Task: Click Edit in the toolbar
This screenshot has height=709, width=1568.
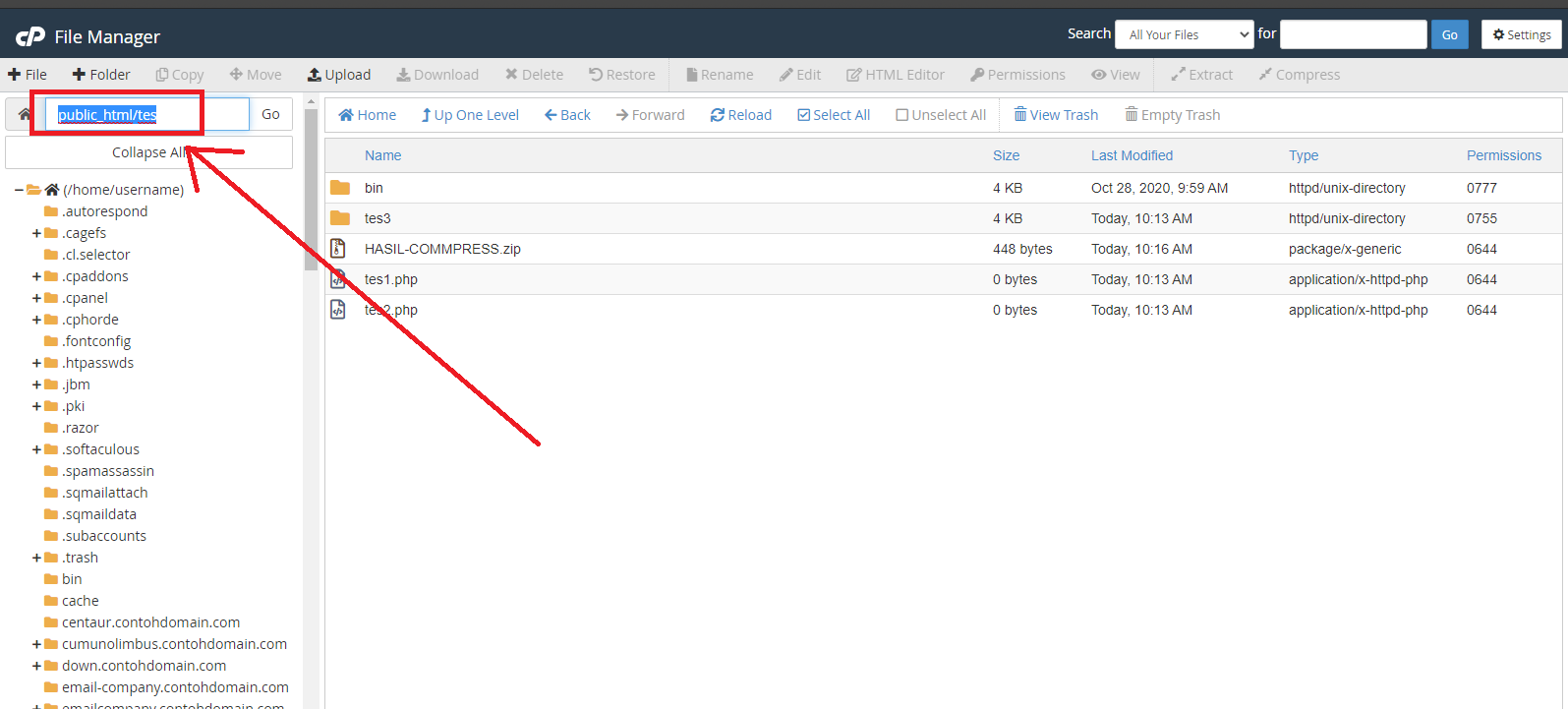Action: click(800, 75)
